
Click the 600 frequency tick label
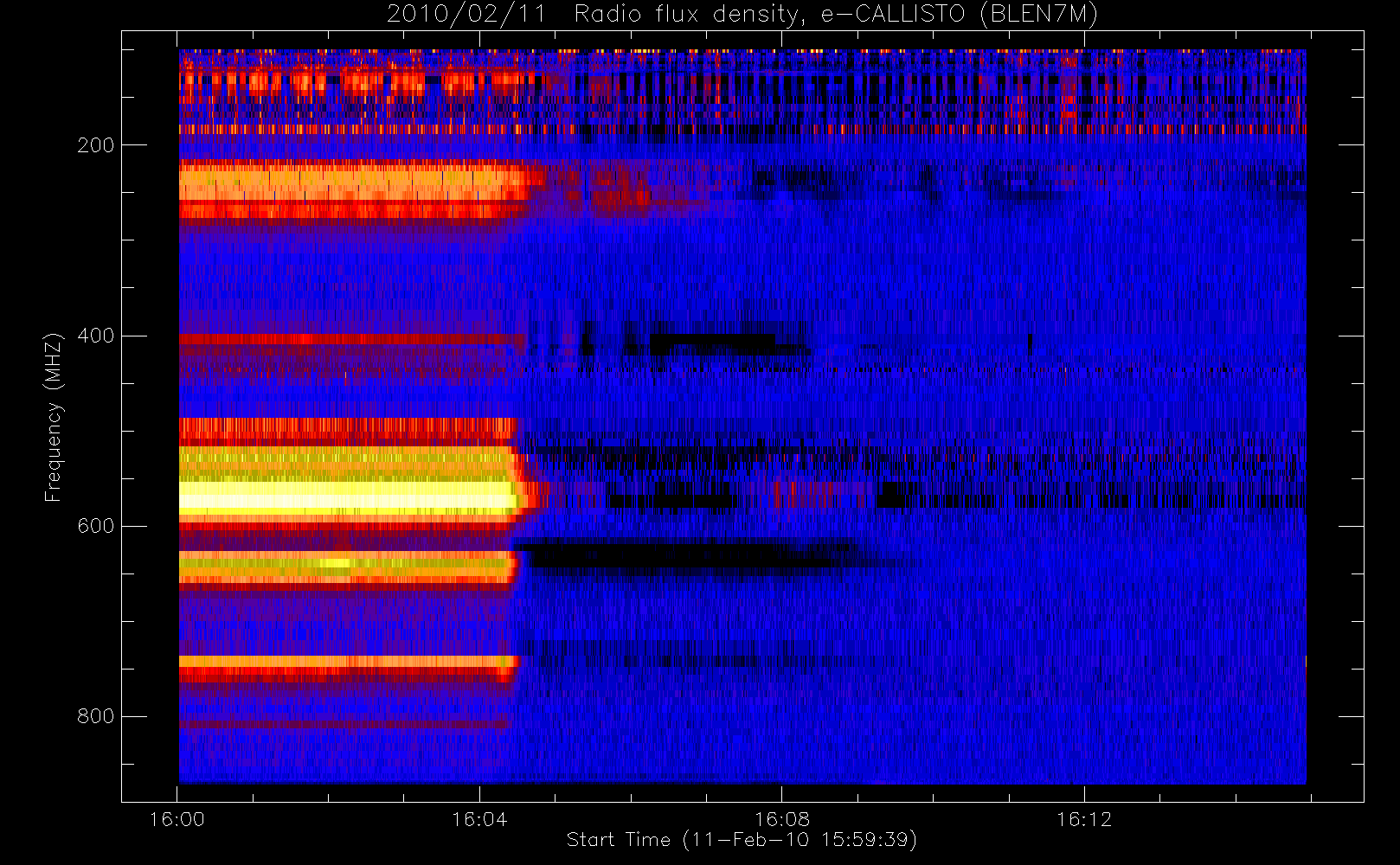[96, 526]
